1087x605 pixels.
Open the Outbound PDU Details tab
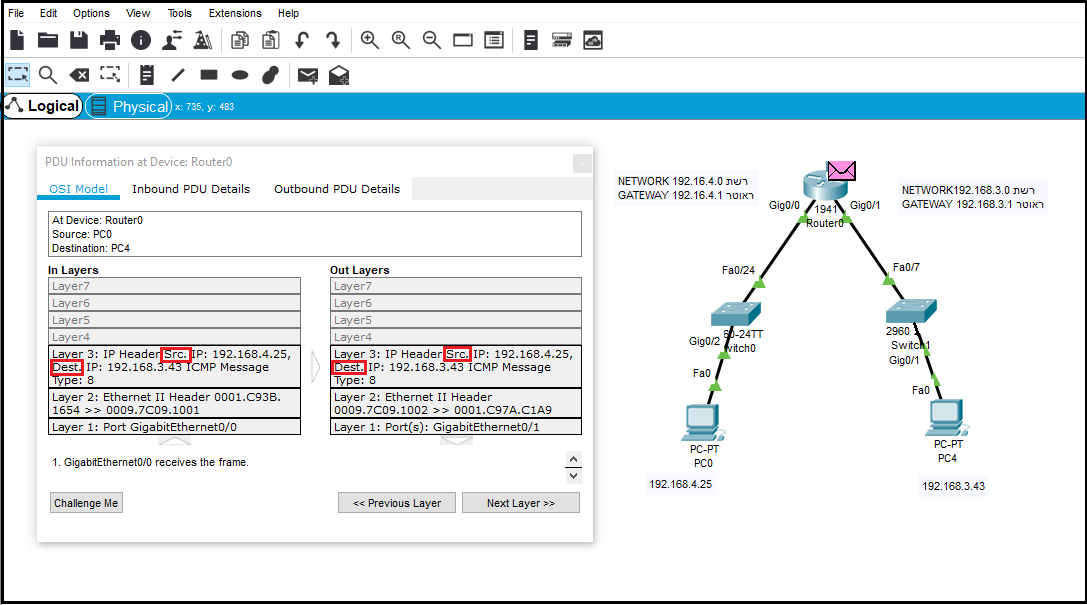[x=337, y=188]
